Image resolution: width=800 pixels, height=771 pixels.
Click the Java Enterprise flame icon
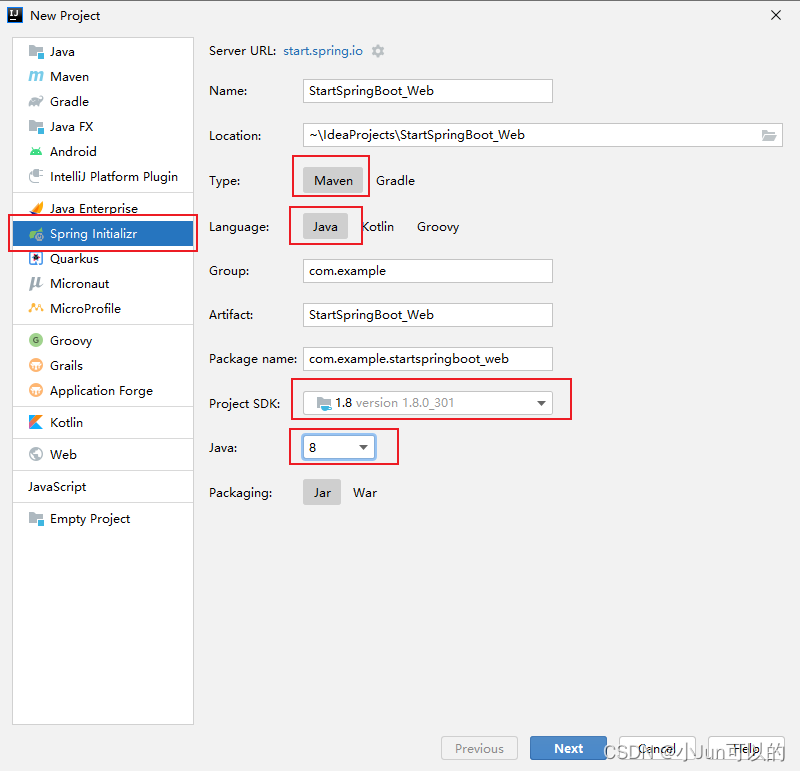coord(36,208)
